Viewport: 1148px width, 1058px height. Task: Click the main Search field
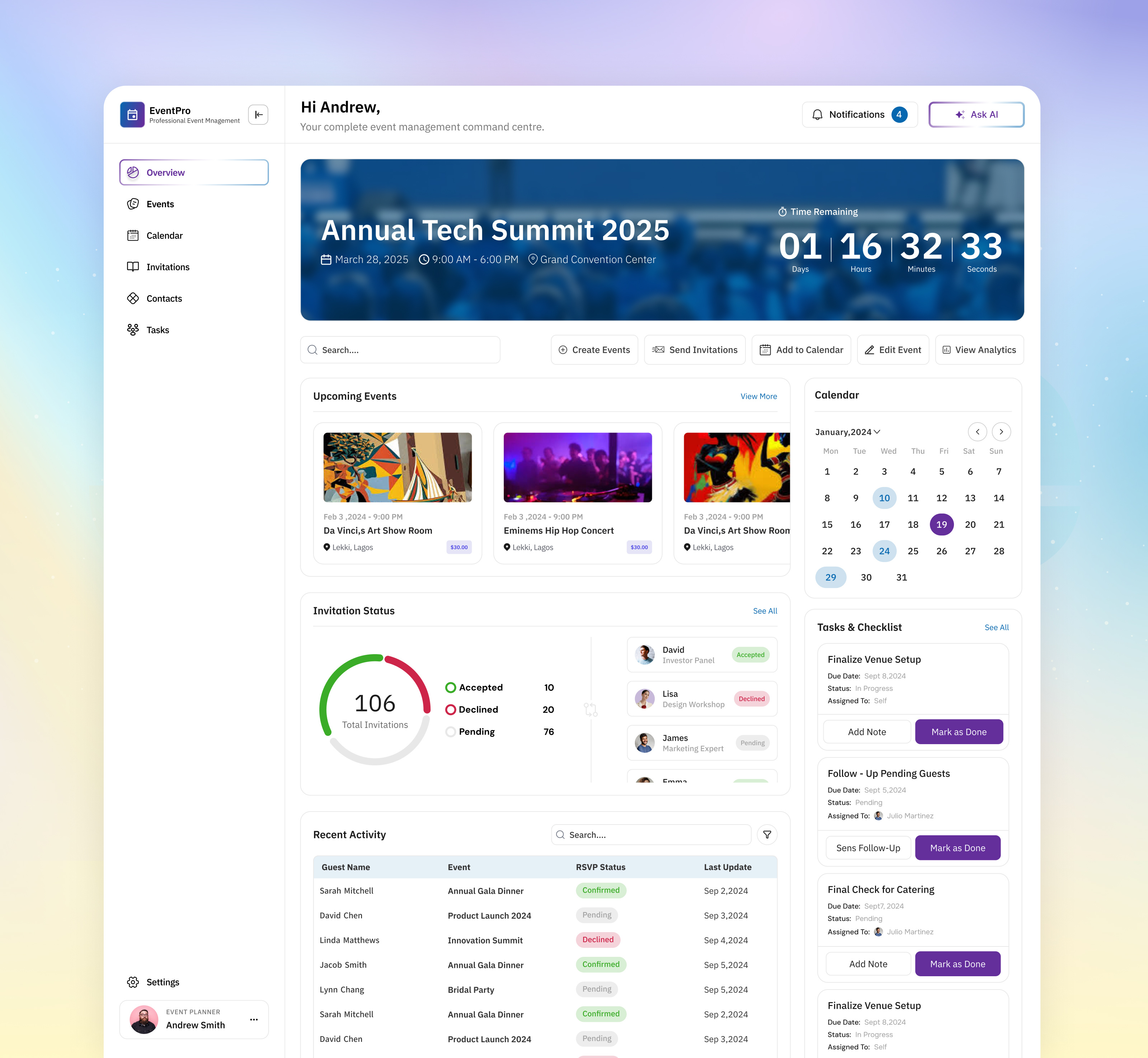tap(400, 350)
